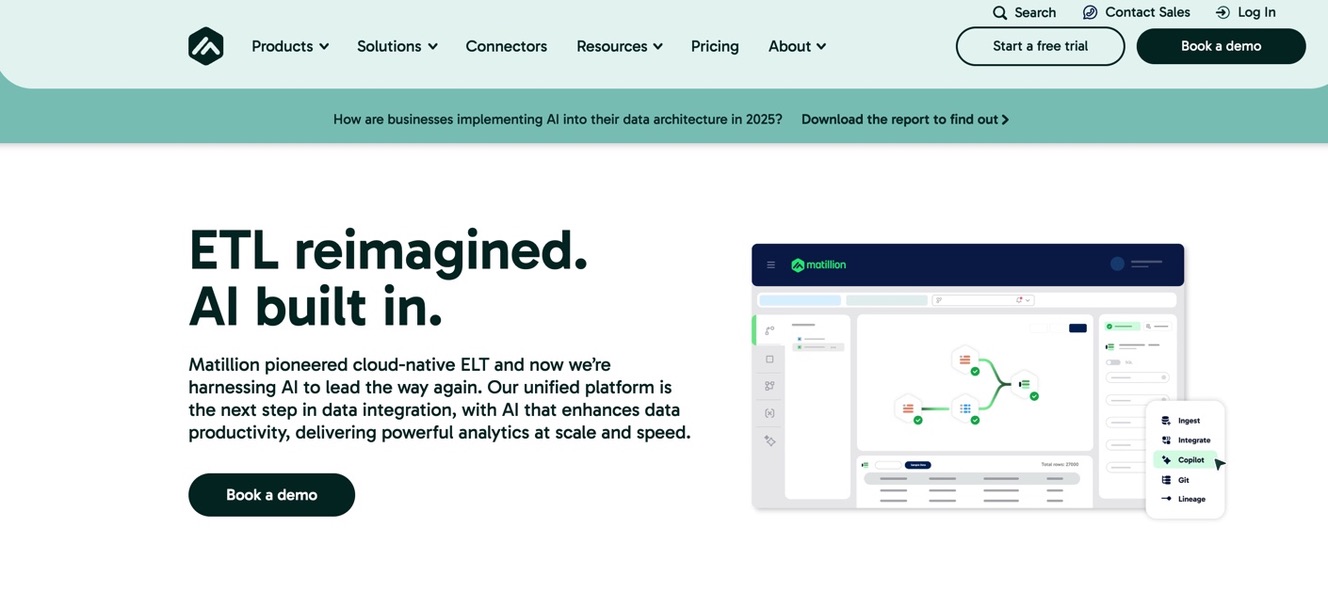Go to the Pricing page
The height and width of the screenshot is (592, 1328).
[715, 46]
